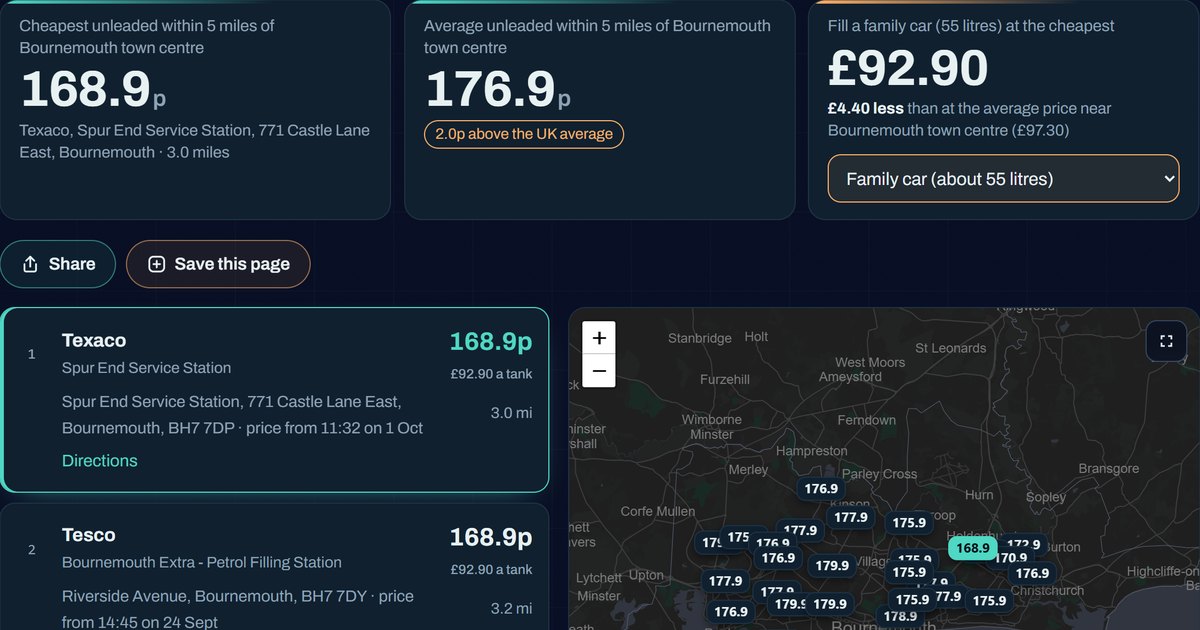Click the 'Wimborne Minster' map label

712,427
